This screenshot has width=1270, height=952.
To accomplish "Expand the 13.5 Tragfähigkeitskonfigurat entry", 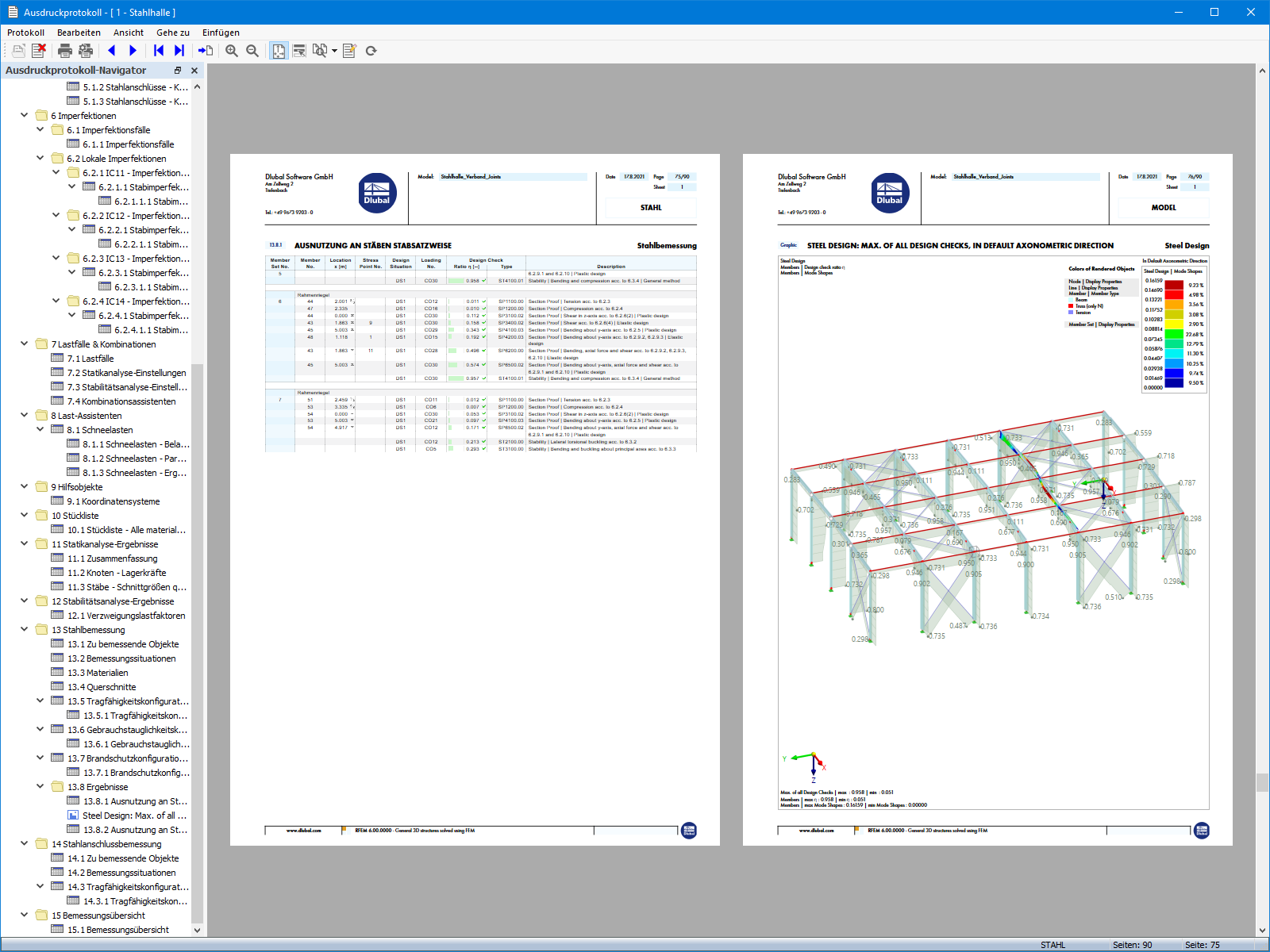I will 40,701.
